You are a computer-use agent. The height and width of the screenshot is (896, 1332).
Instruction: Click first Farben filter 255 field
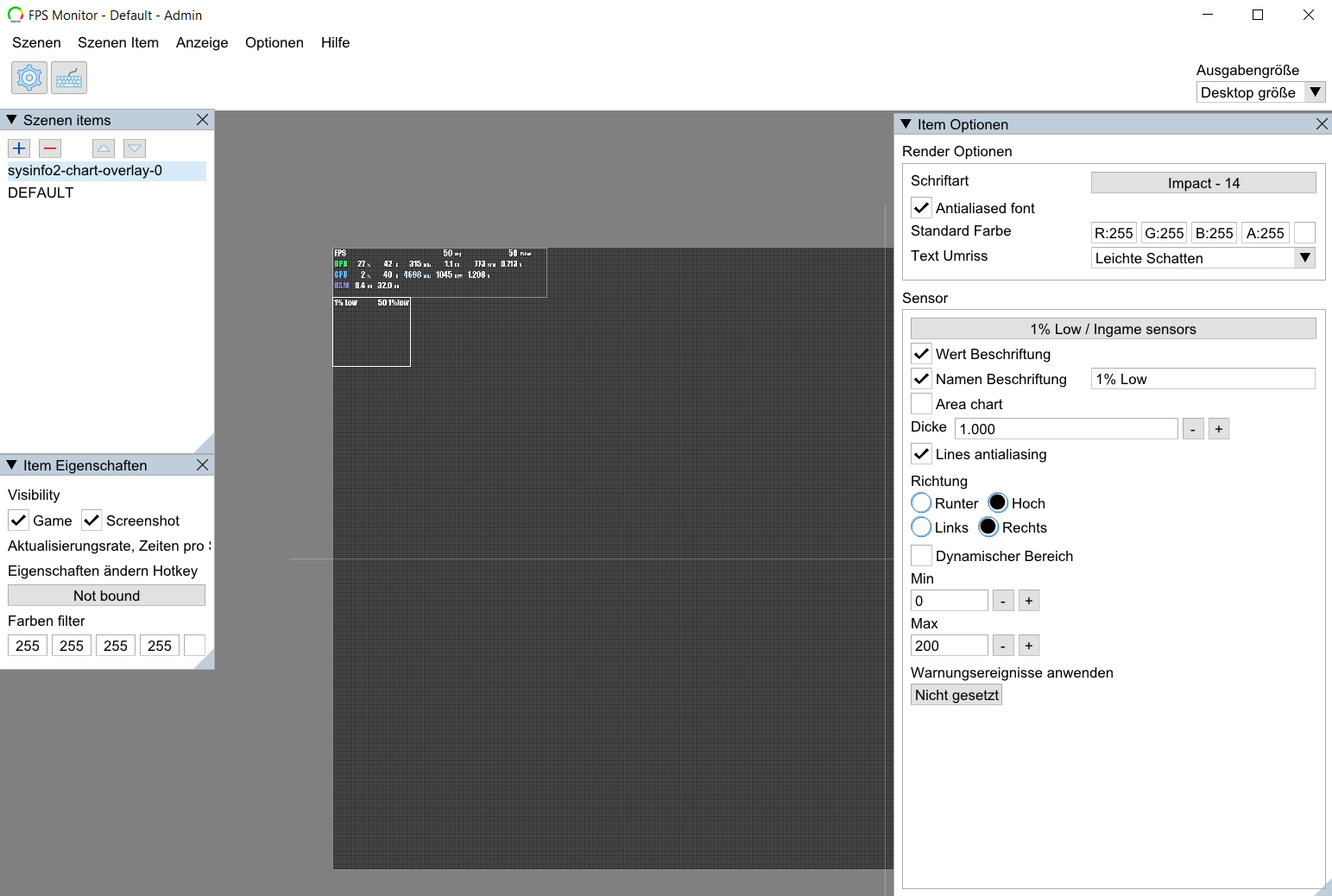28,646
